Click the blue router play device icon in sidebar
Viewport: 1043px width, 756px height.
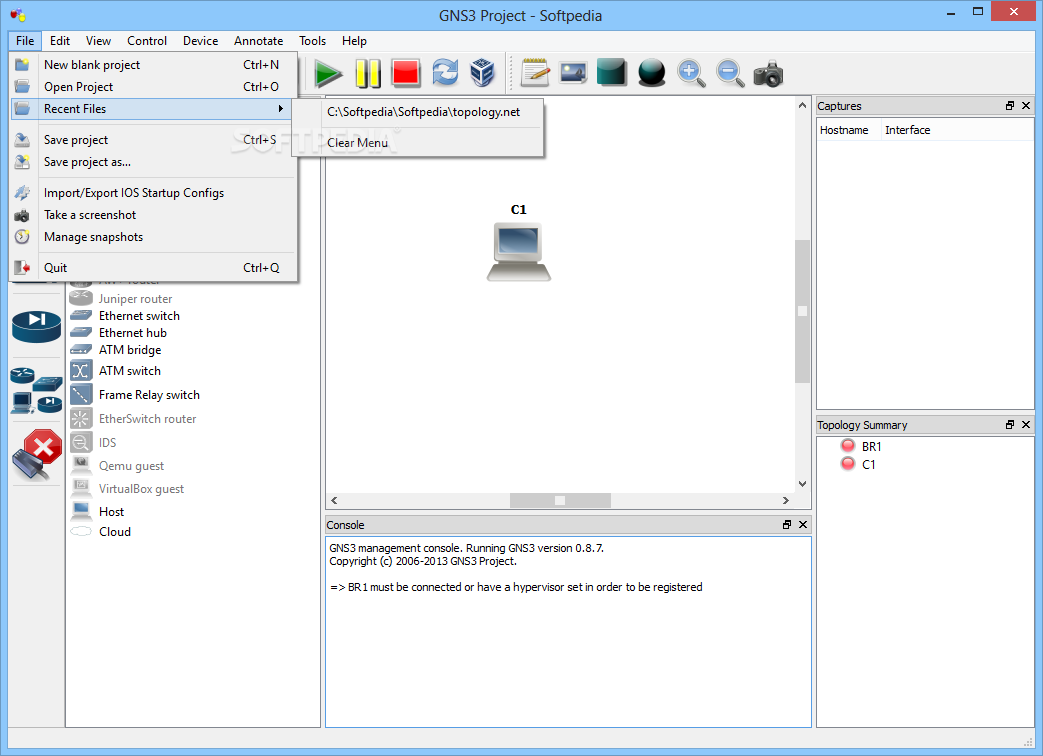[37, 326]
